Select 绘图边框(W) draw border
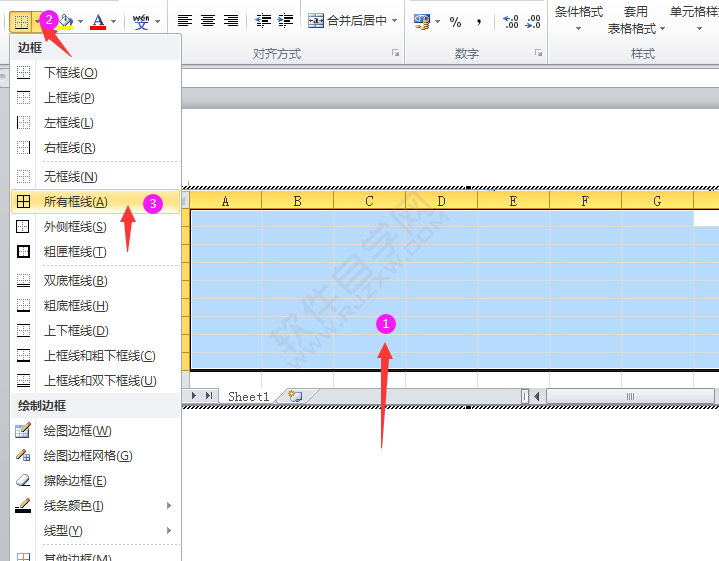This screenshot has height=561, width=719. click(x=95, y=430)
